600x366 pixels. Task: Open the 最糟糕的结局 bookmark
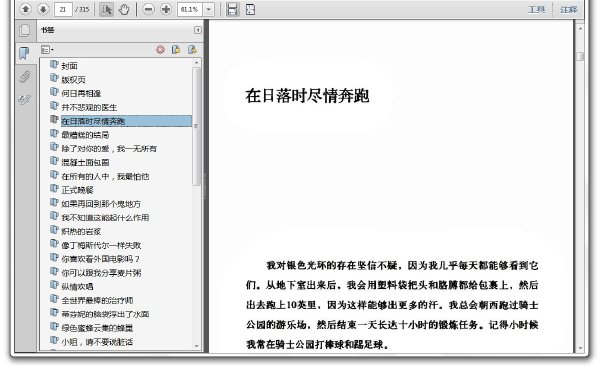pyautogui.click(x=85, y=135)
